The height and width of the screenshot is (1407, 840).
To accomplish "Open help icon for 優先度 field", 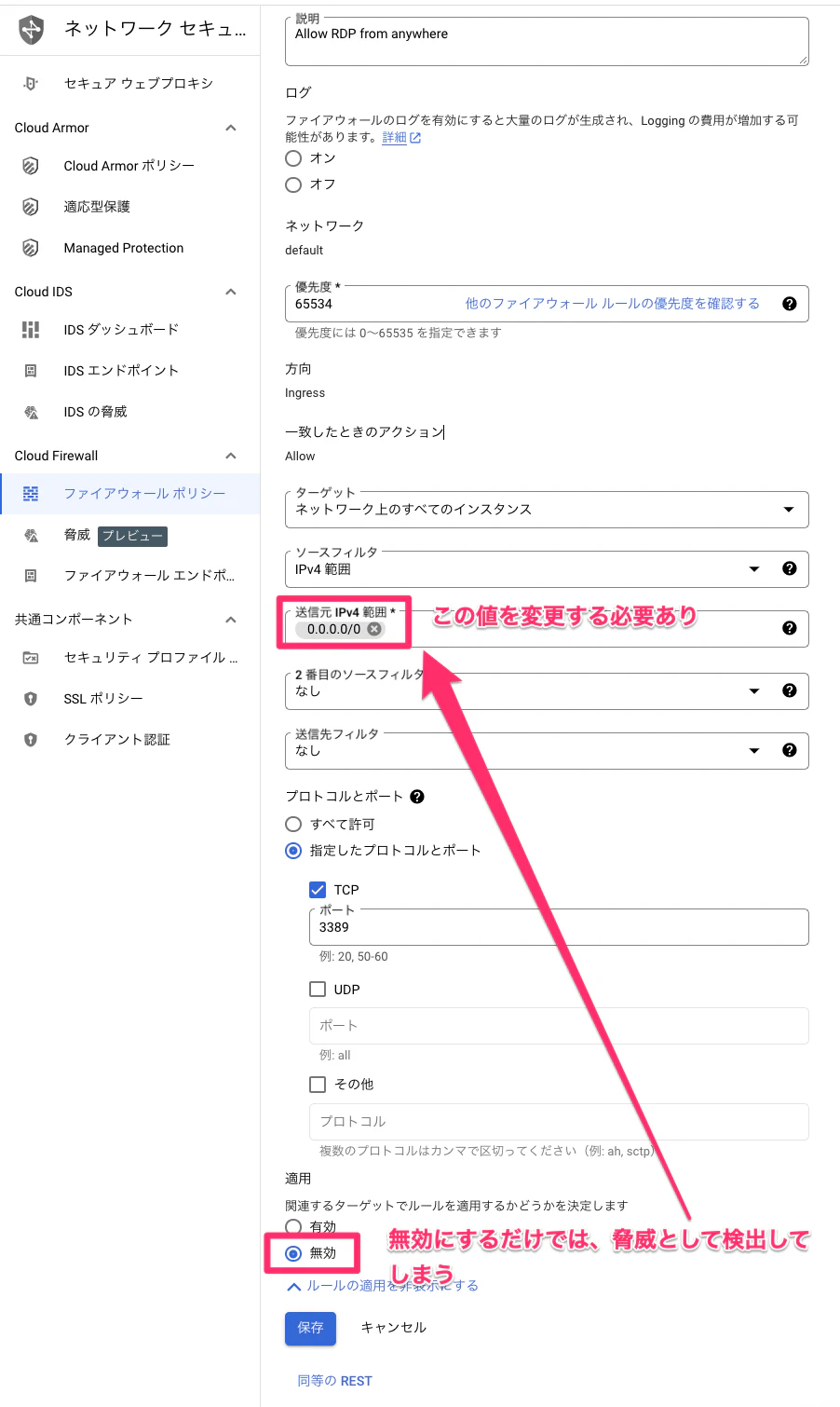I will [x=790, y=304].
